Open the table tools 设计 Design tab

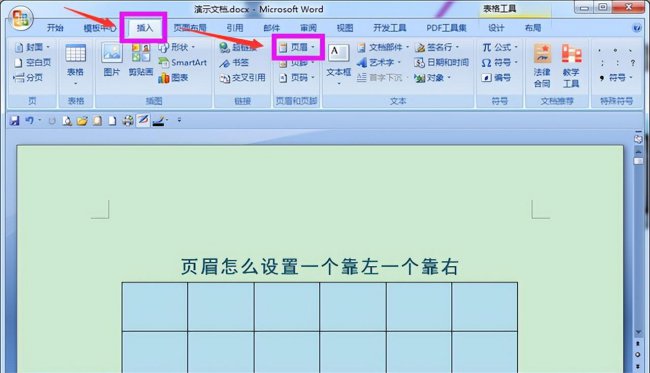[496, 28]
